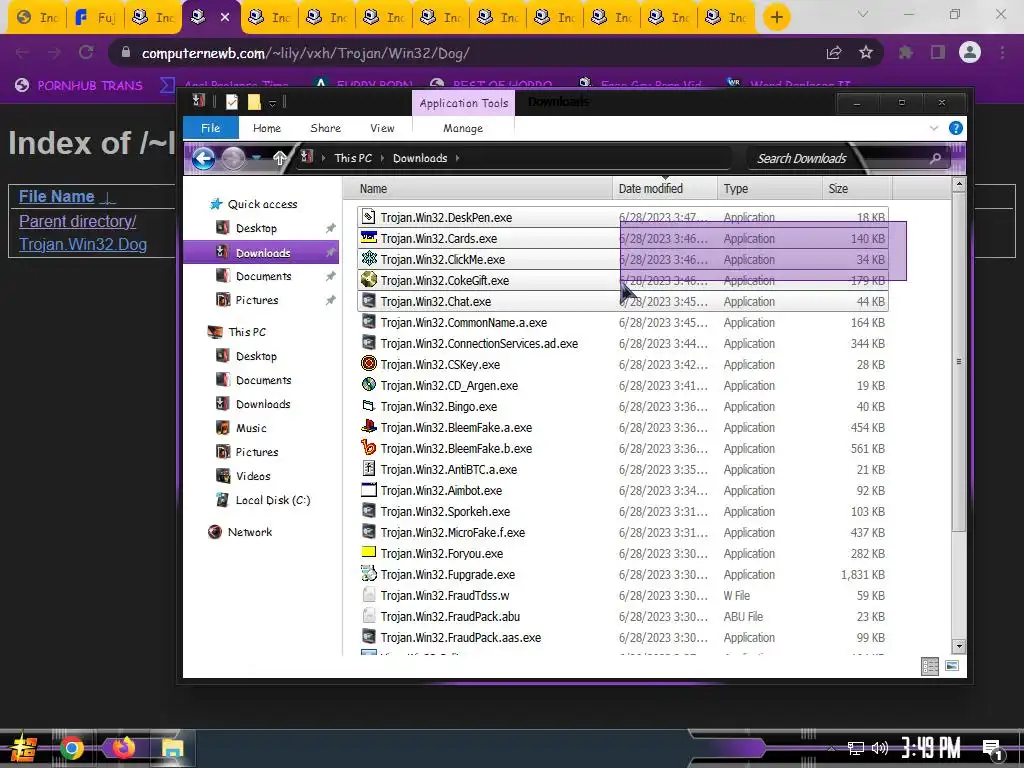Open recent locations dropdown beside forward arrow

(257, 158)
